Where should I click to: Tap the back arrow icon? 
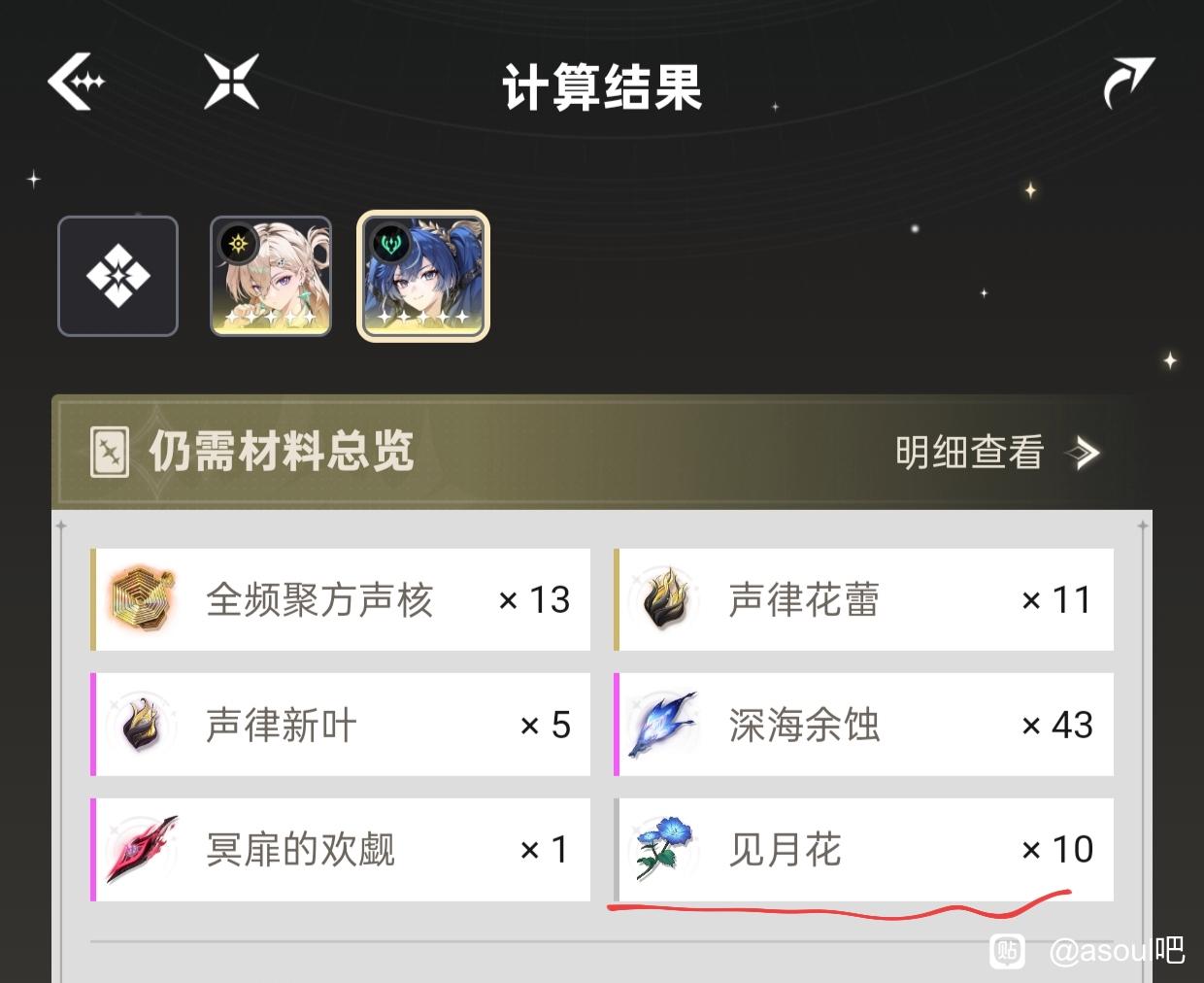pyautogui.click(x=76, y=81)
